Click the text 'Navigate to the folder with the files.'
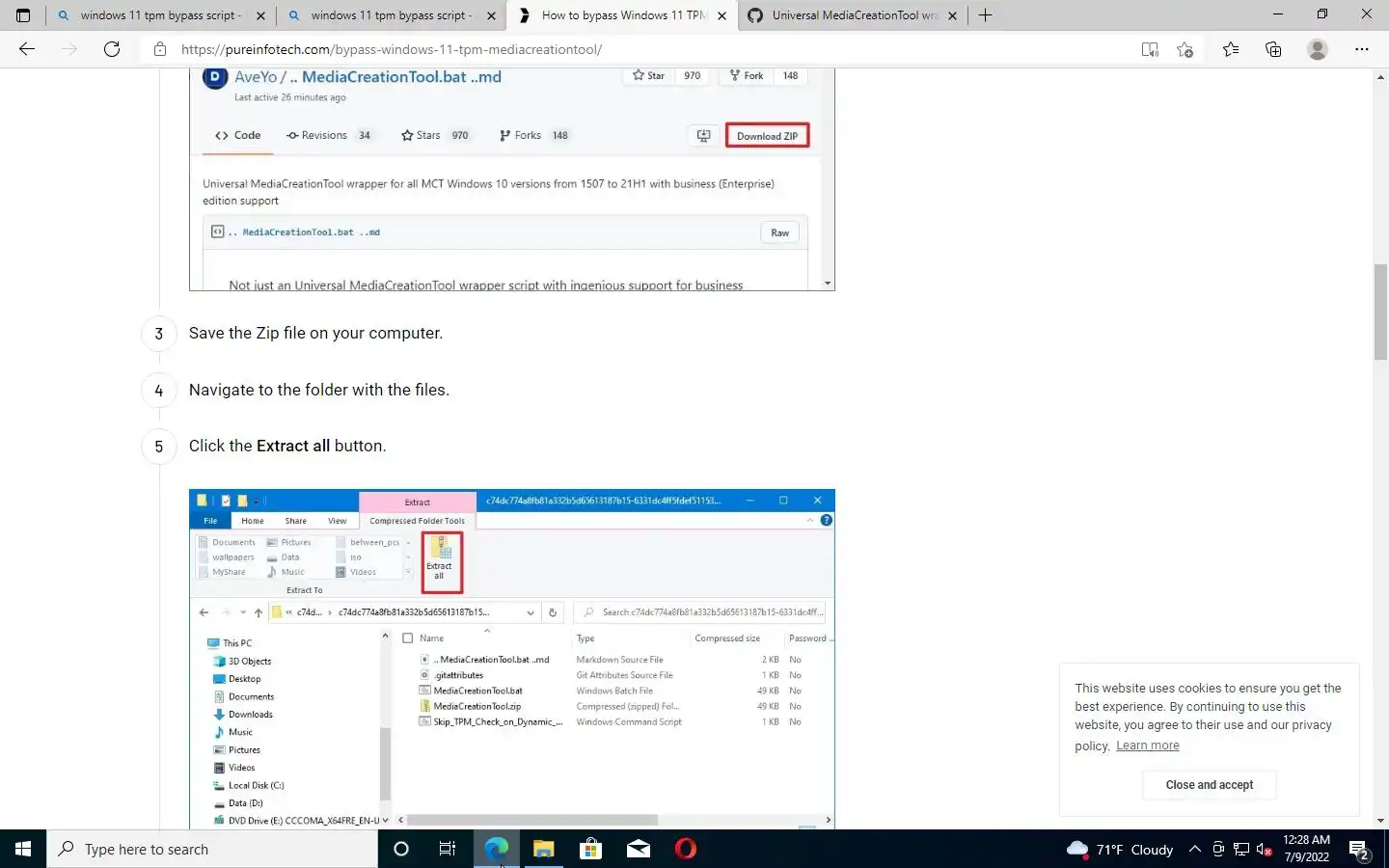This screenshot has width=1389, height=868. (319, 390)
